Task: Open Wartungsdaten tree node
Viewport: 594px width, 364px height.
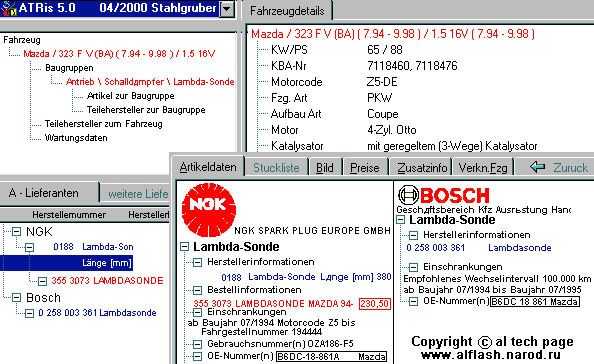Action: tap(76, 138)
